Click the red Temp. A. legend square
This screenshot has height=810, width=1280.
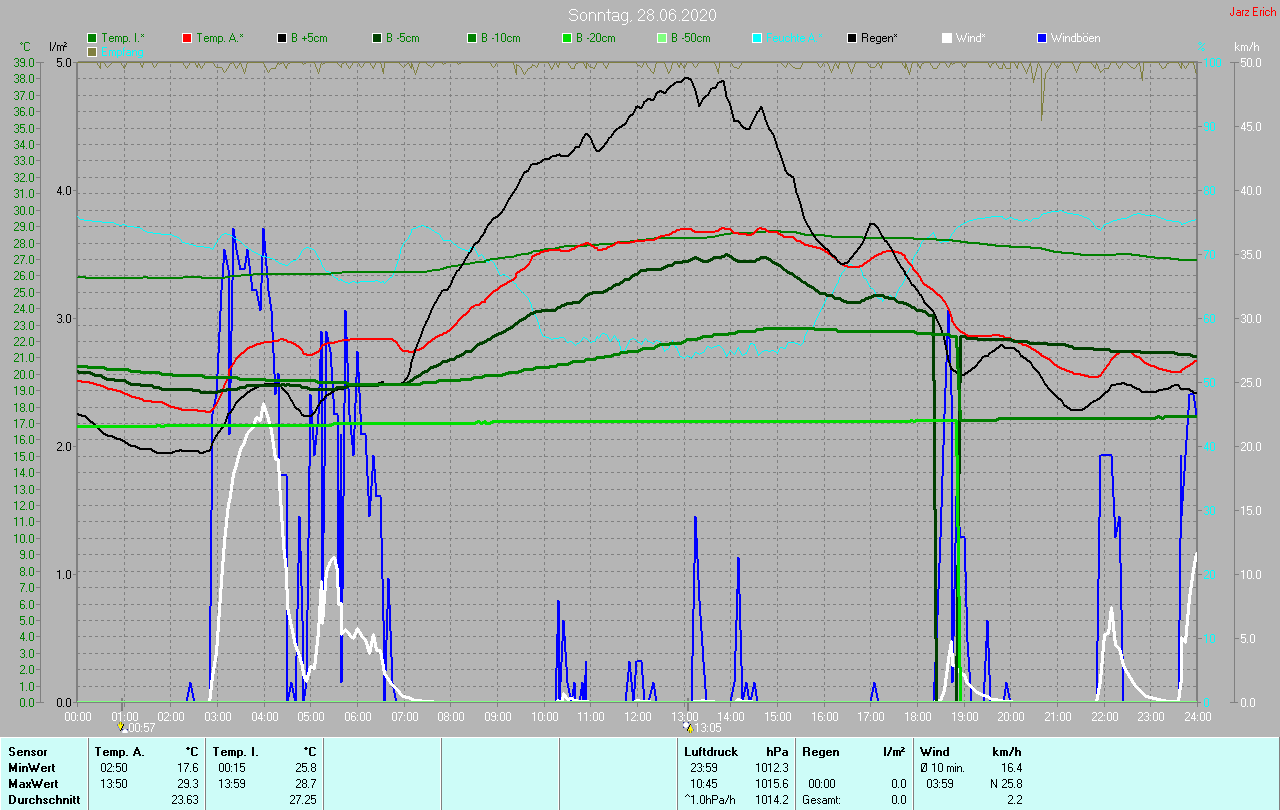pyautogui.click(x=187, y=38)
